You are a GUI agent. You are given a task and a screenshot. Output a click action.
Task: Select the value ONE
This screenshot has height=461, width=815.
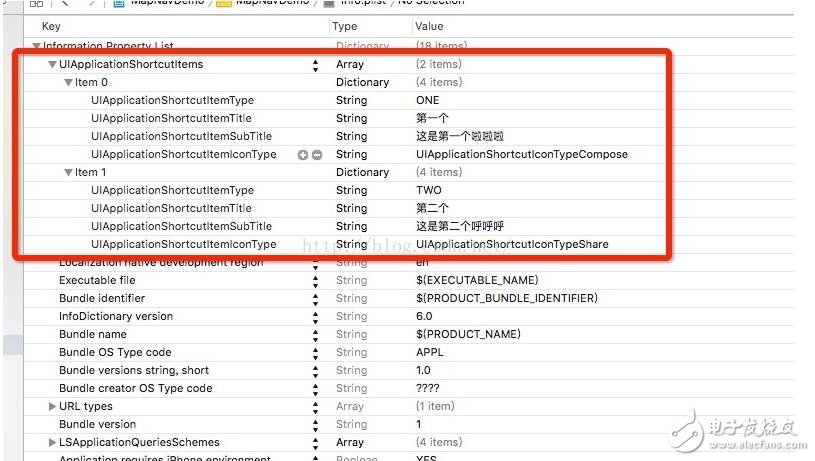tap(428, 100)
